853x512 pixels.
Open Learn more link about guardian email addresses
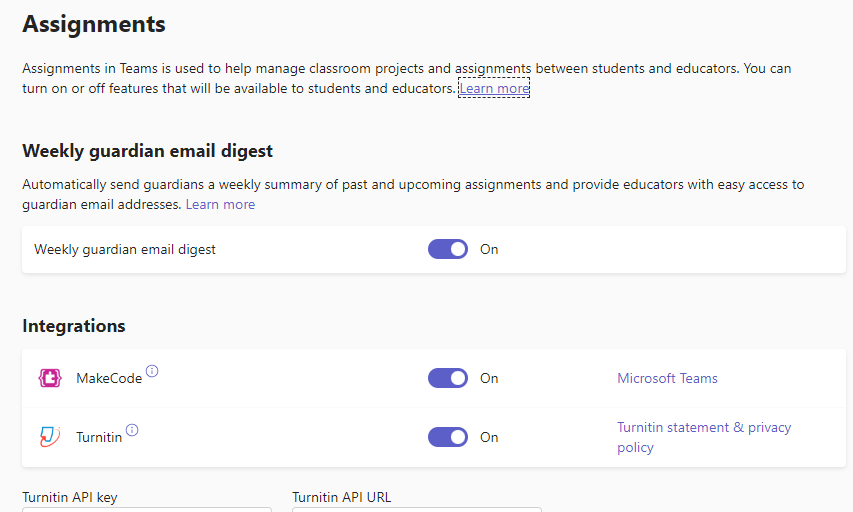220,205
